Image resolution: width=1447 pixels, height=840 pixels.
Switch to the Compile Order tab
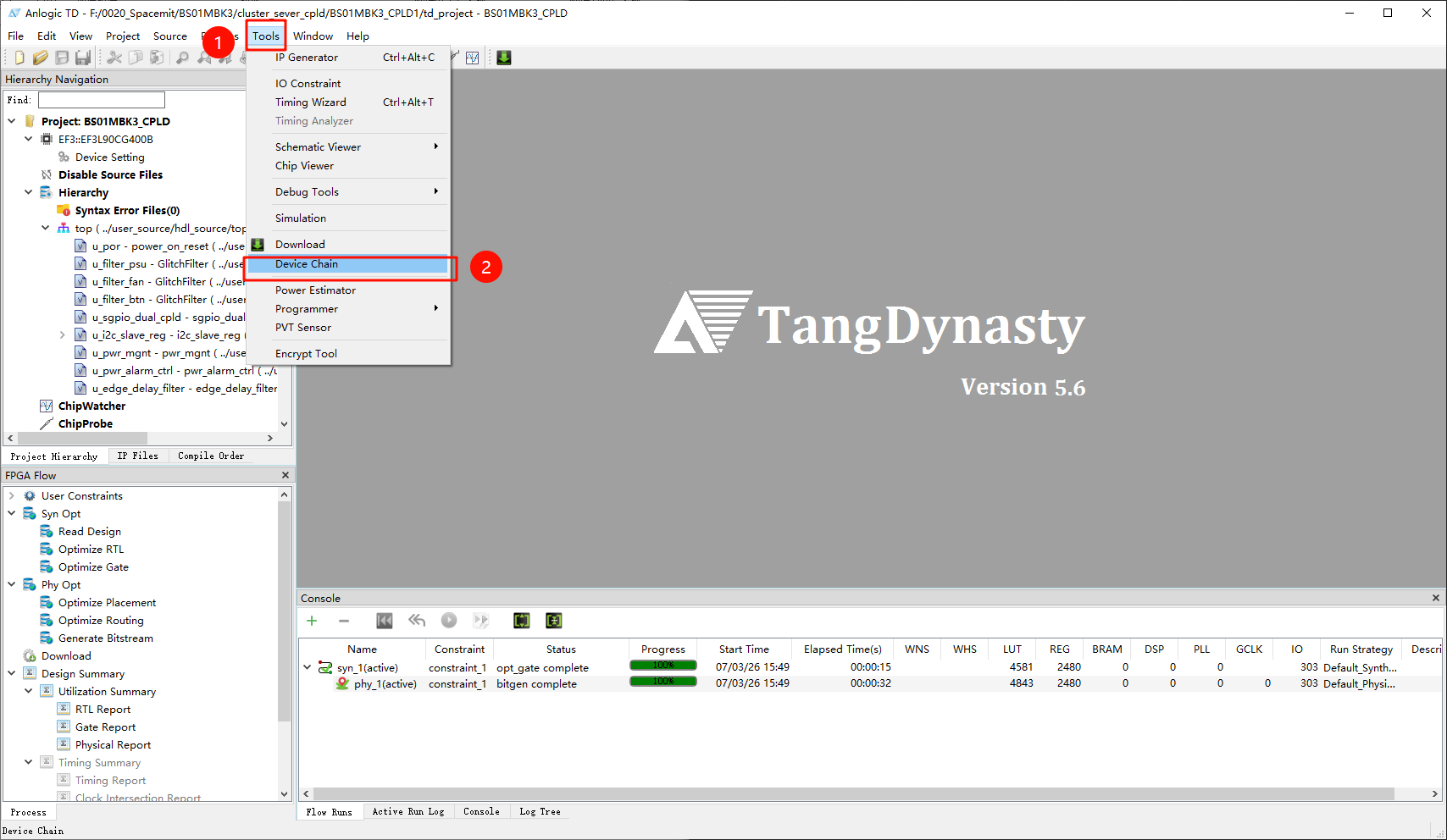pyautogui.click(x=211, y=456)
